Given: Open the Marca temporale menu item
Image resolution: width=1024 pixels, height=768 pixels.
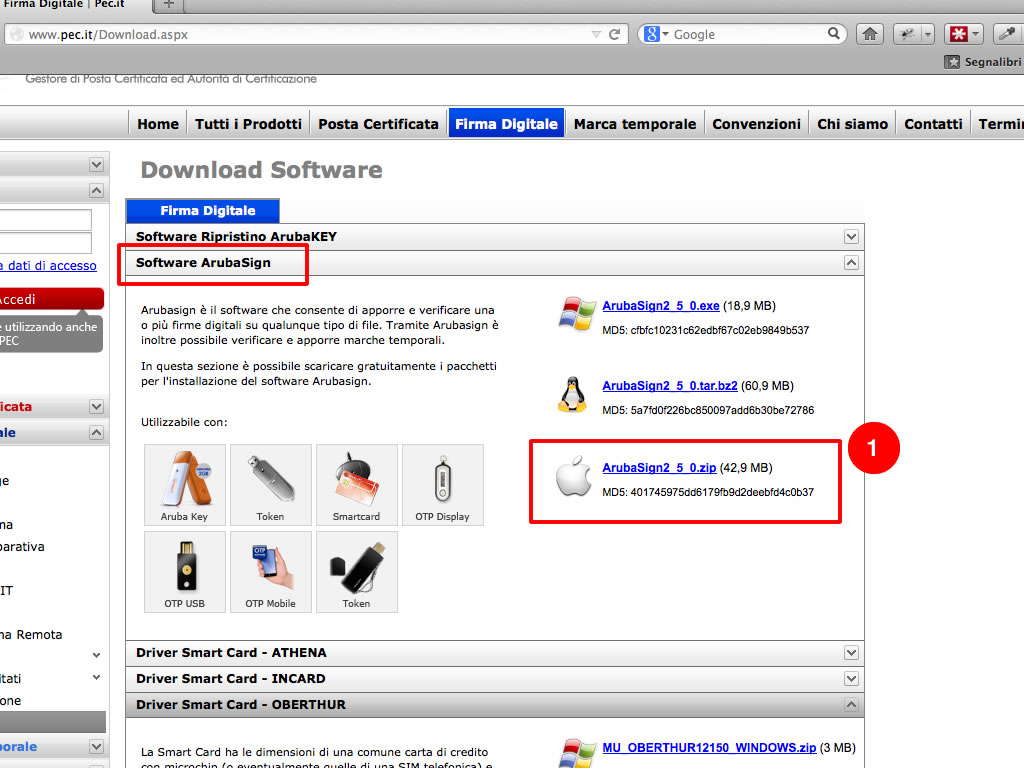Looking at the screenshot, I should (x=634, y=124).
